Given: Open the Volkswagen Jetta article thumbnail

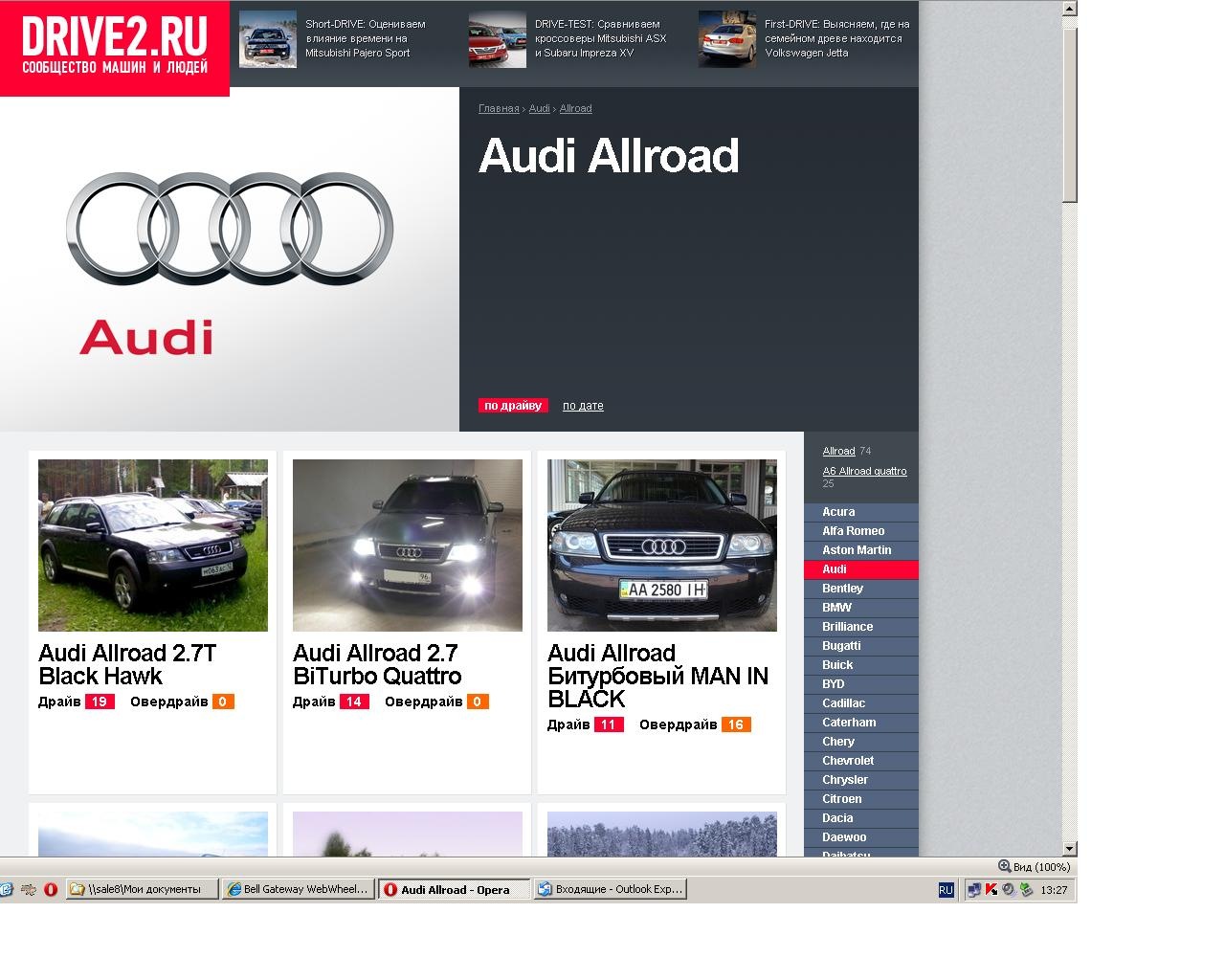Looking at the screenshot, I should coord(727,39).
